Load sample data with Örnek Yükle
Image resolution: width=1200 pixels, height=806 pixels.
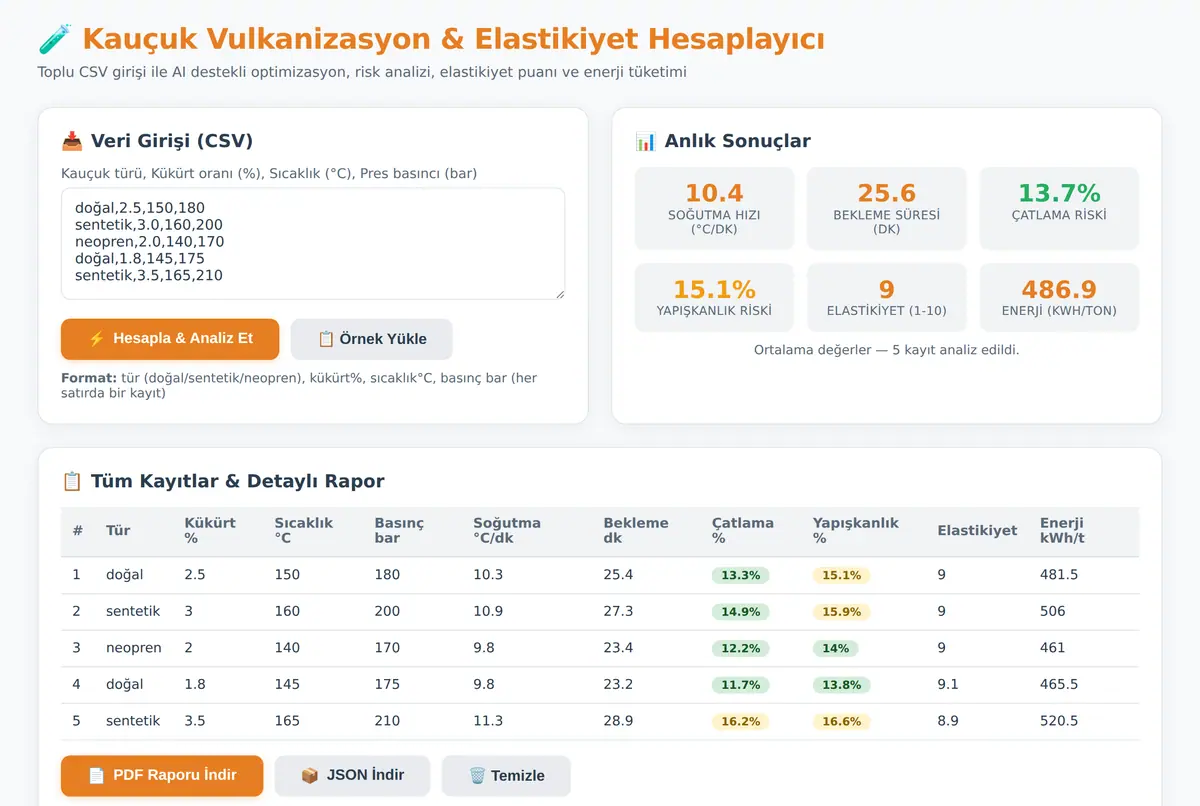pyautogui.click(x=372, y=339)
